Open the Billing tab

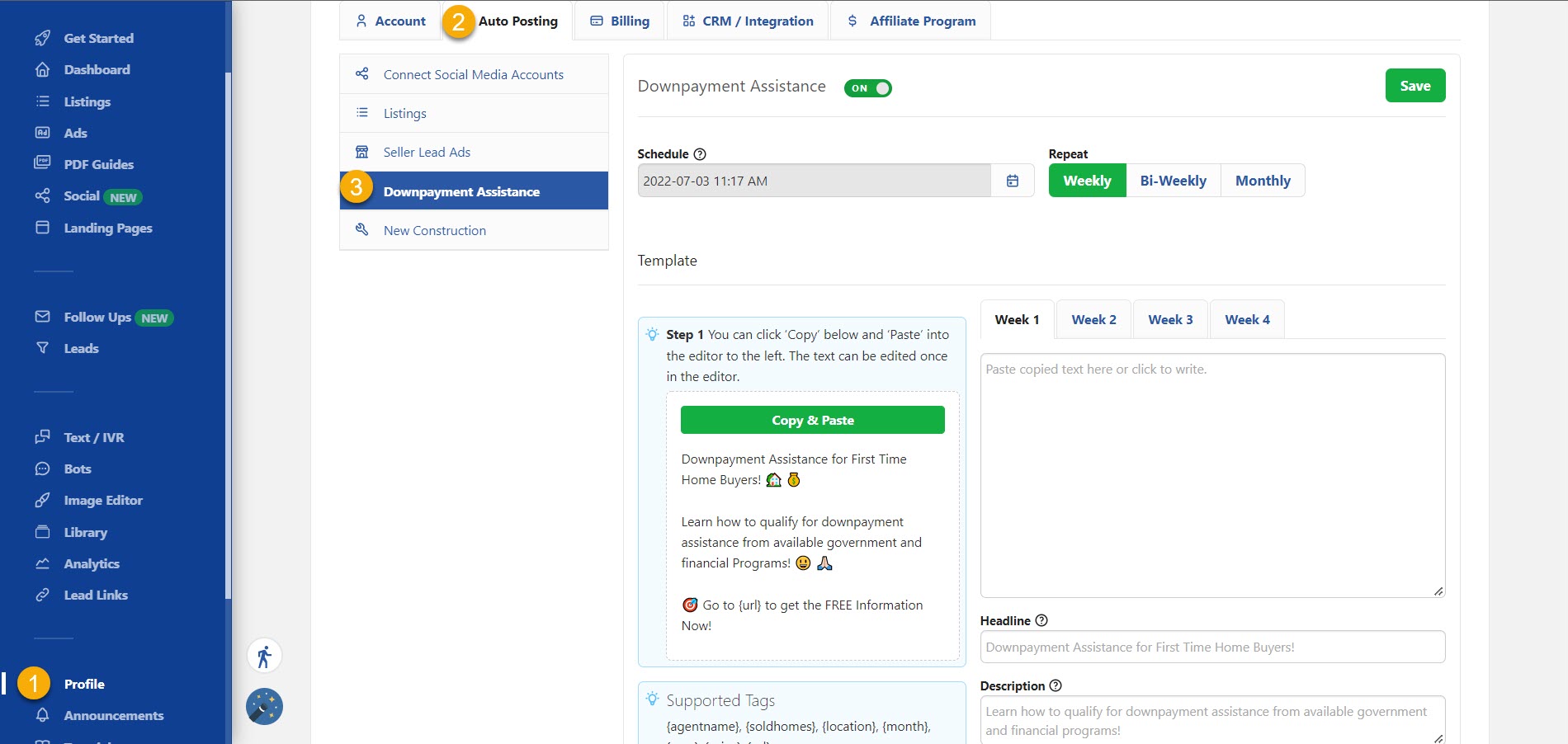click(620, 21)
